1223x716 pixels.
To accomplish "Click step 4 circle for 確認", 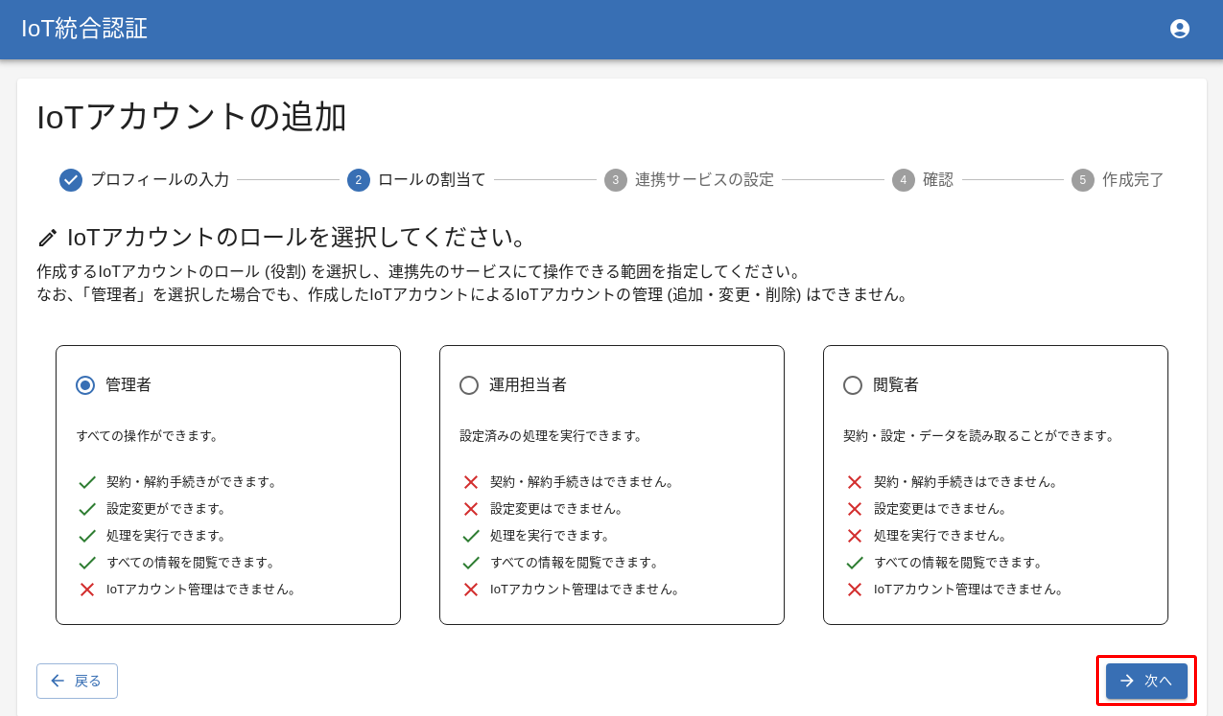I will tap(903, 180).
